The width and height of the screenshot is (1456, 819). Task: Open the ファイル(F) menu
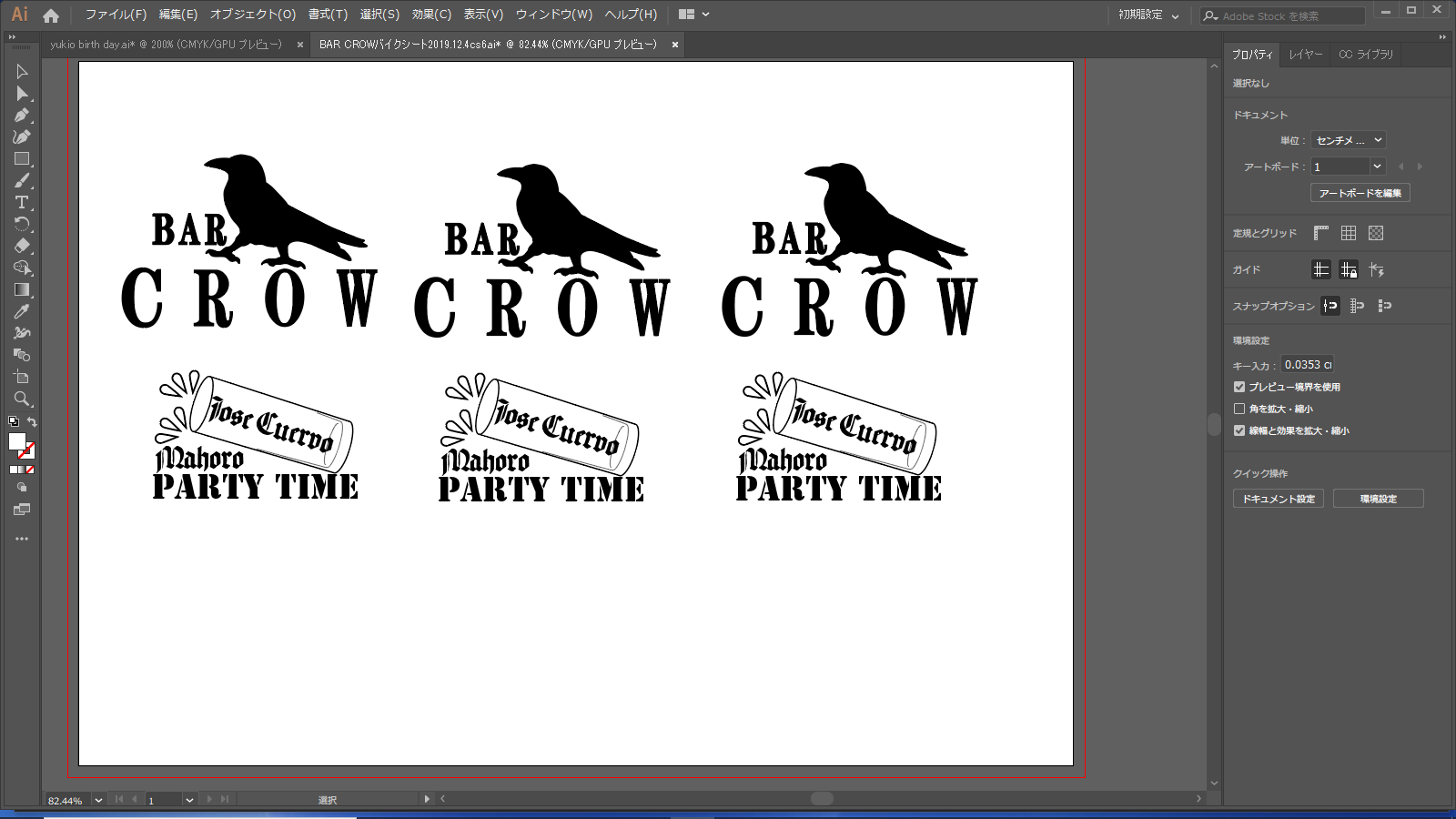116,15
